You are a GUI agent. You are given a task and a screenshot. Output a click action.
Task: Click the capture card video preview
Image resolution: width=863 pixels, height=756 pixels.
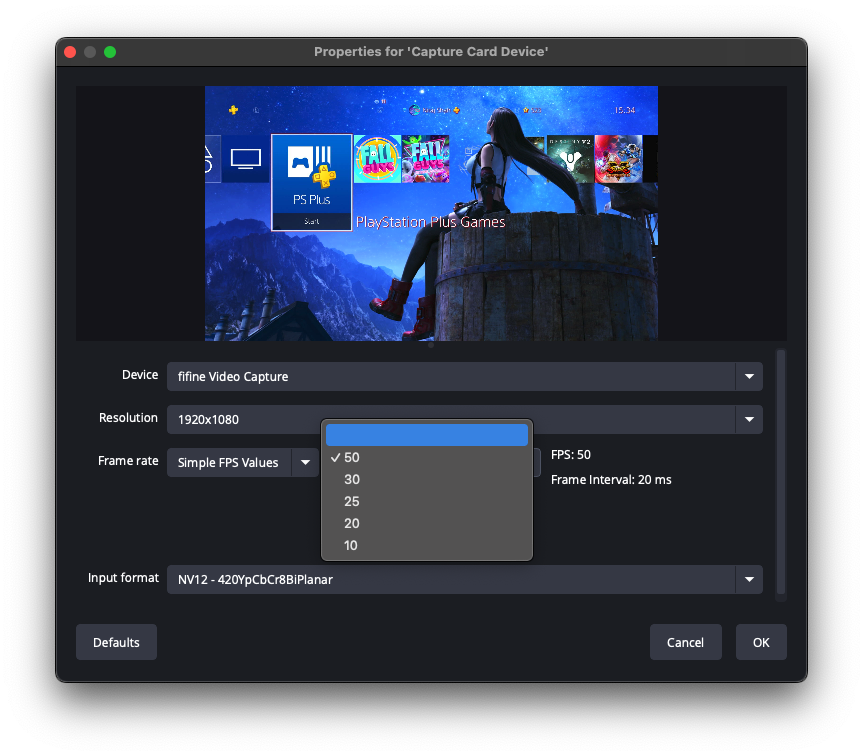click(x=432, y=213)
